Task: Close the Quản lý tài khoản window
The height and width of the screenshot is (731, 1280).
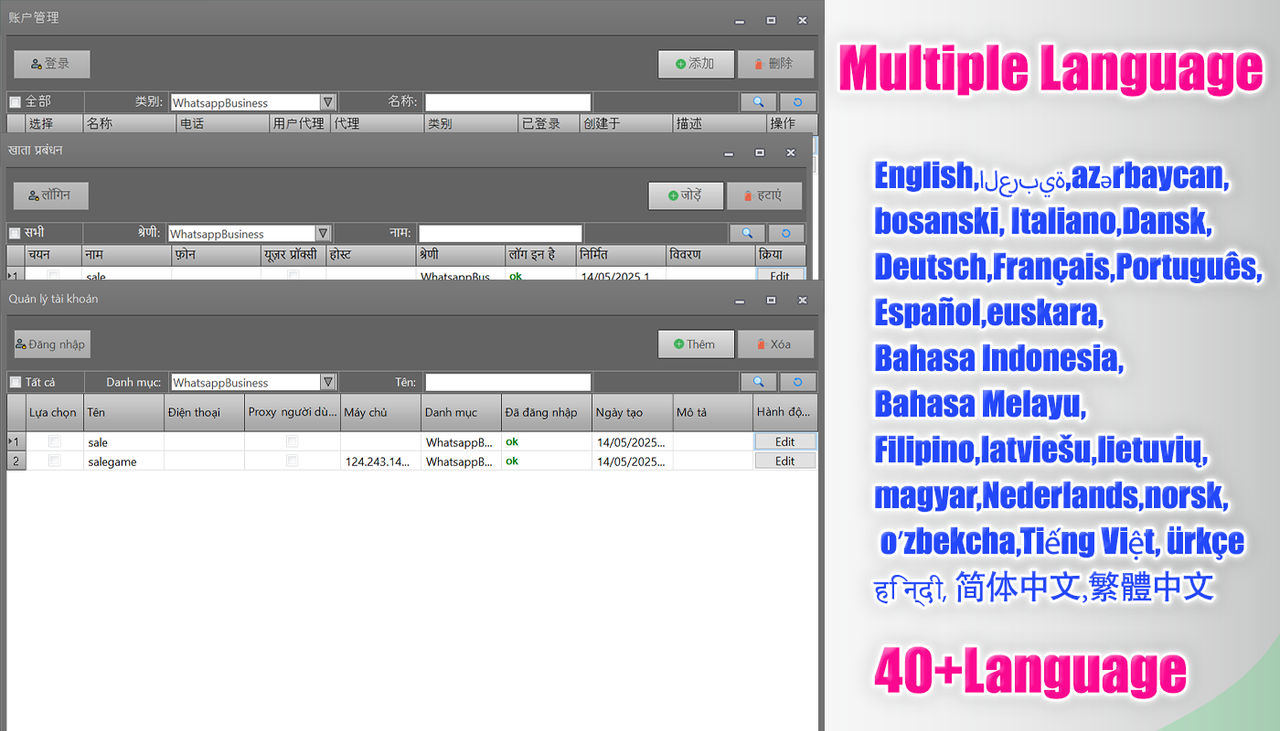Action: tap(802, 300)
